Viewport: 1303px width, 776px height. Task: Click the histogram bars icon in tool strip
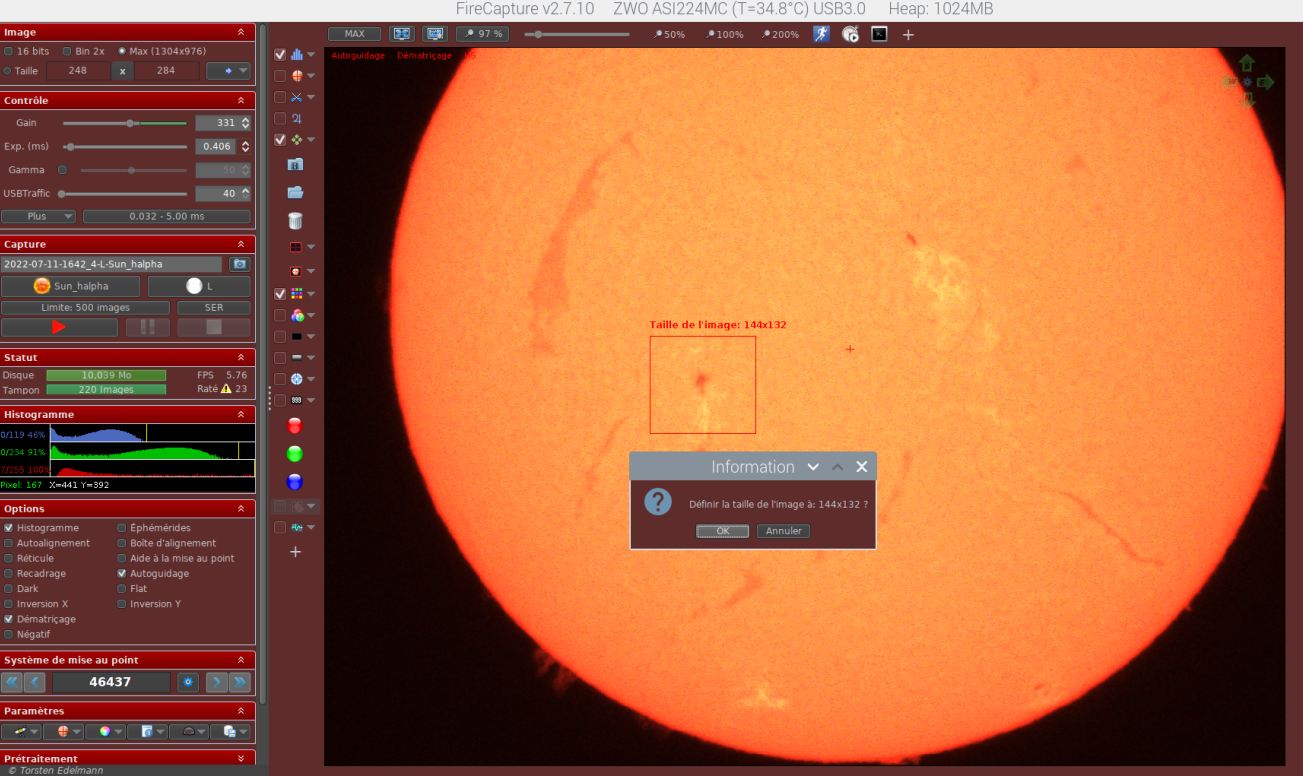(x=296, y=54)
